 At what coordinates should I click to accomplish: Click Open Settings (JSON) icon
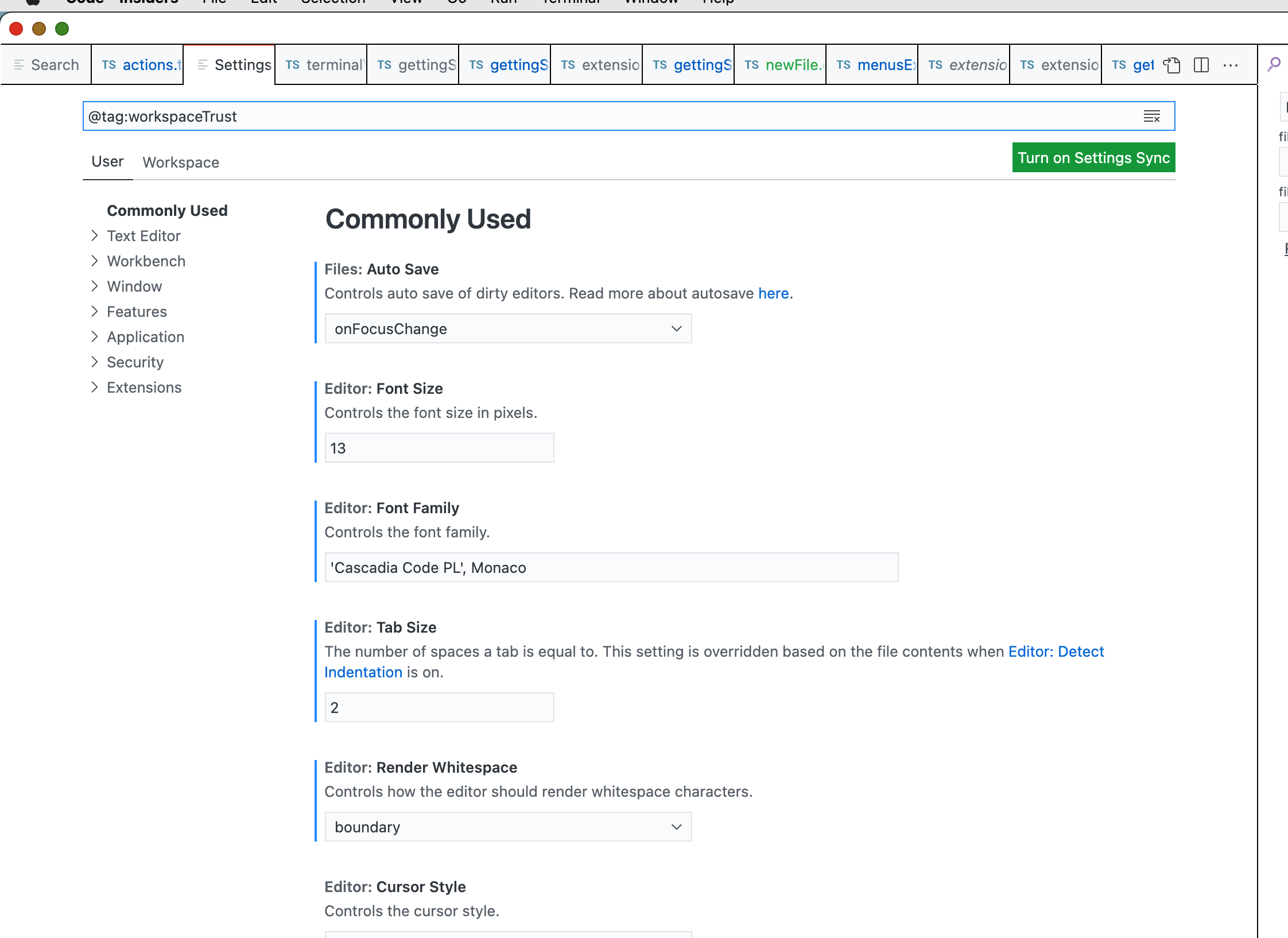1171,65
